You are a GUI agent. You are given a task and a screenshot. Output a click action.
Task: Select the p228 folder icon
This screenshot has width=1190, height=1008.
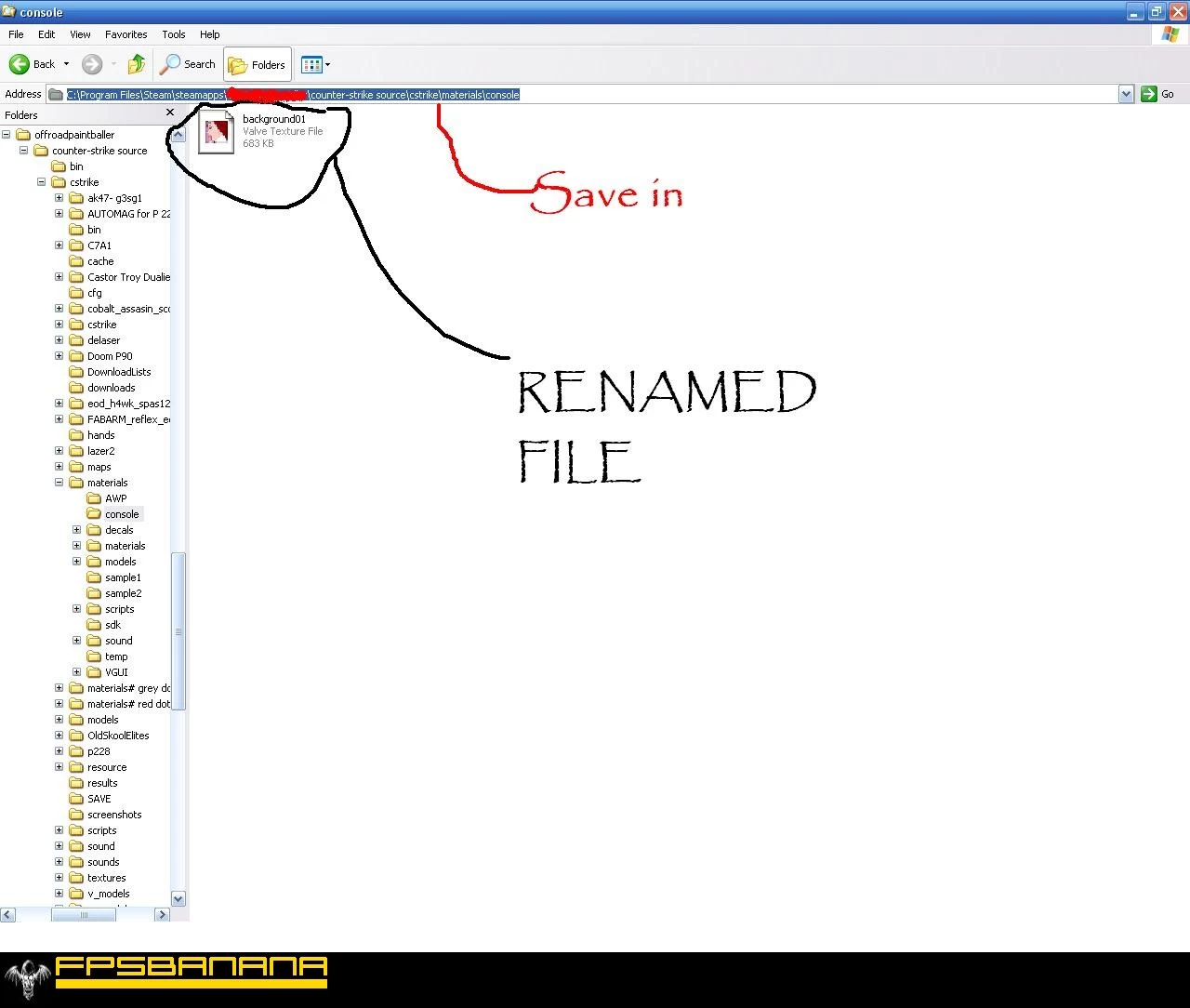[76, 751]
